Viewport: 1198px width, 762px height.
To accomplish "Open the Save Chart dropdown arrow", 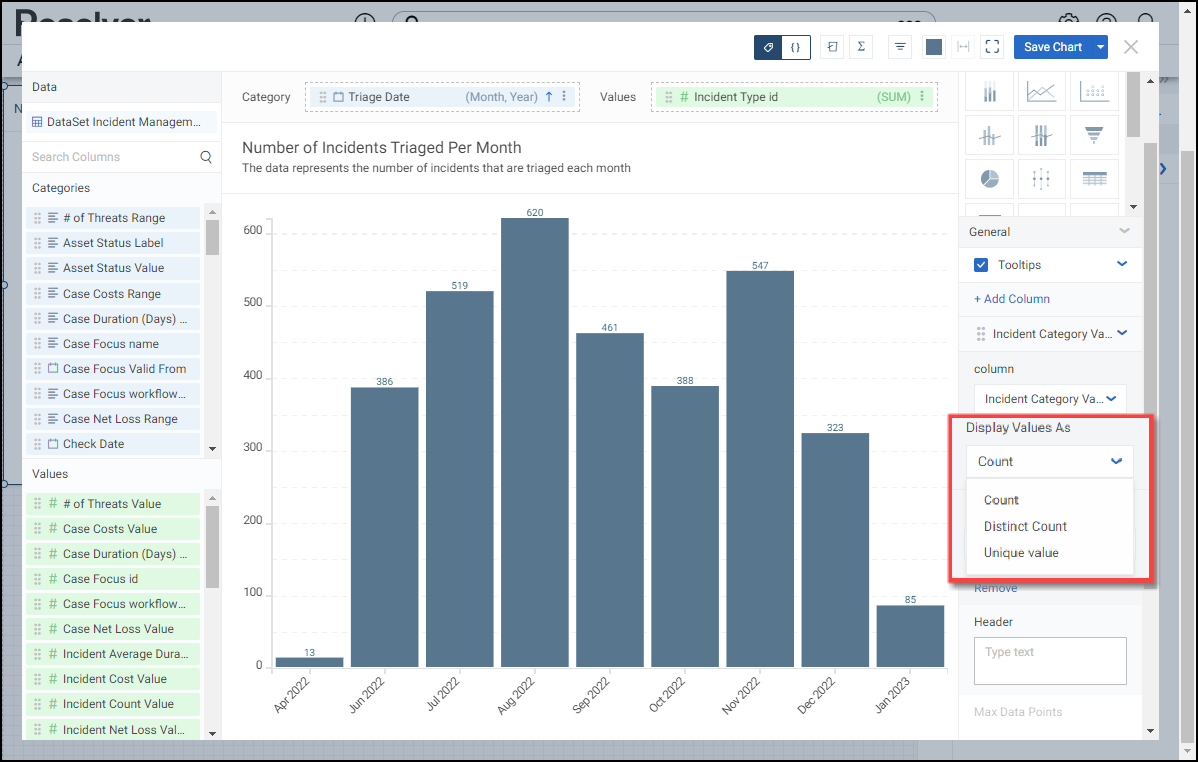I will click(1101, 47).
